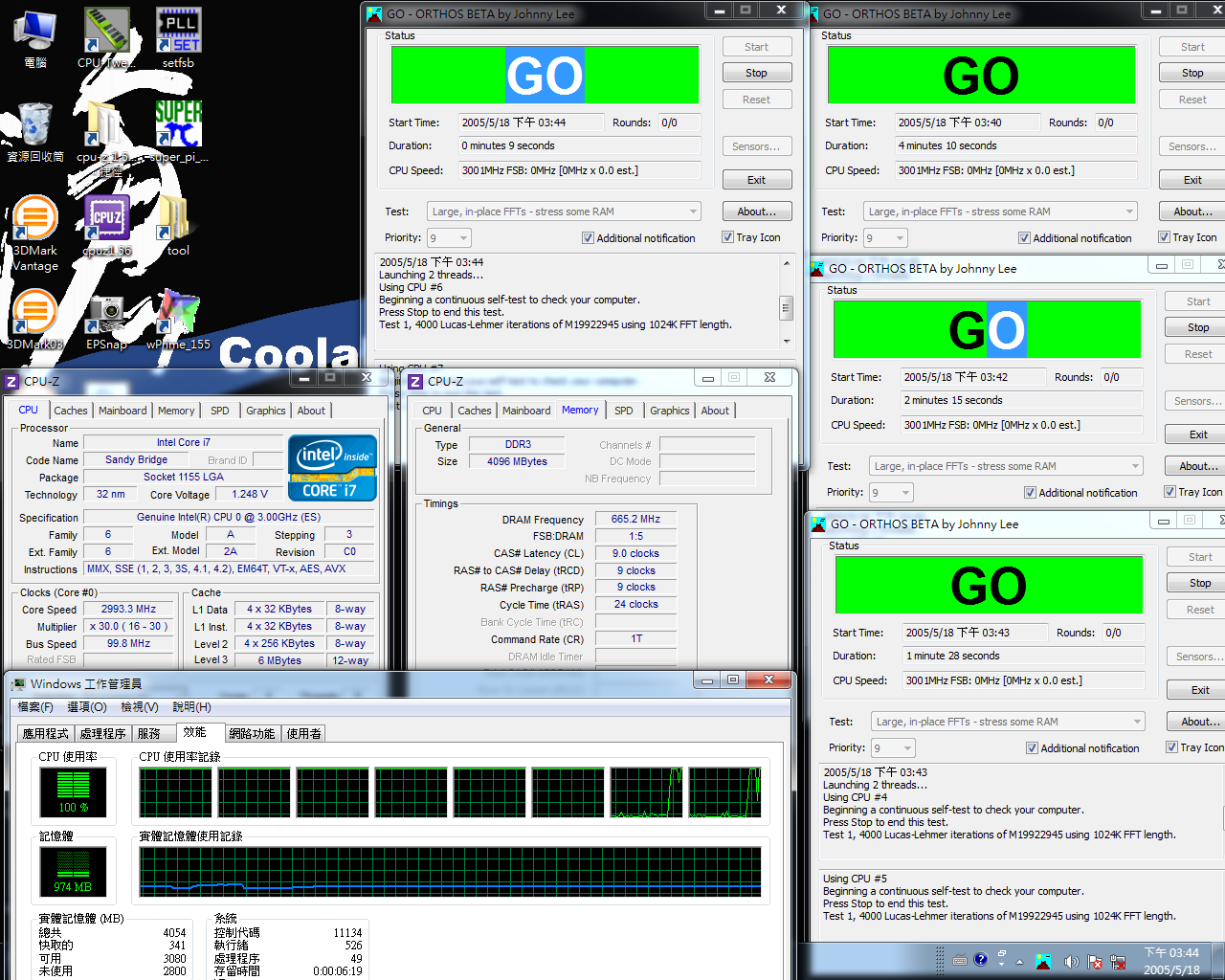Click the CPU-Z Memory window's title icon
1225x980 pixels.
(415, 382)
